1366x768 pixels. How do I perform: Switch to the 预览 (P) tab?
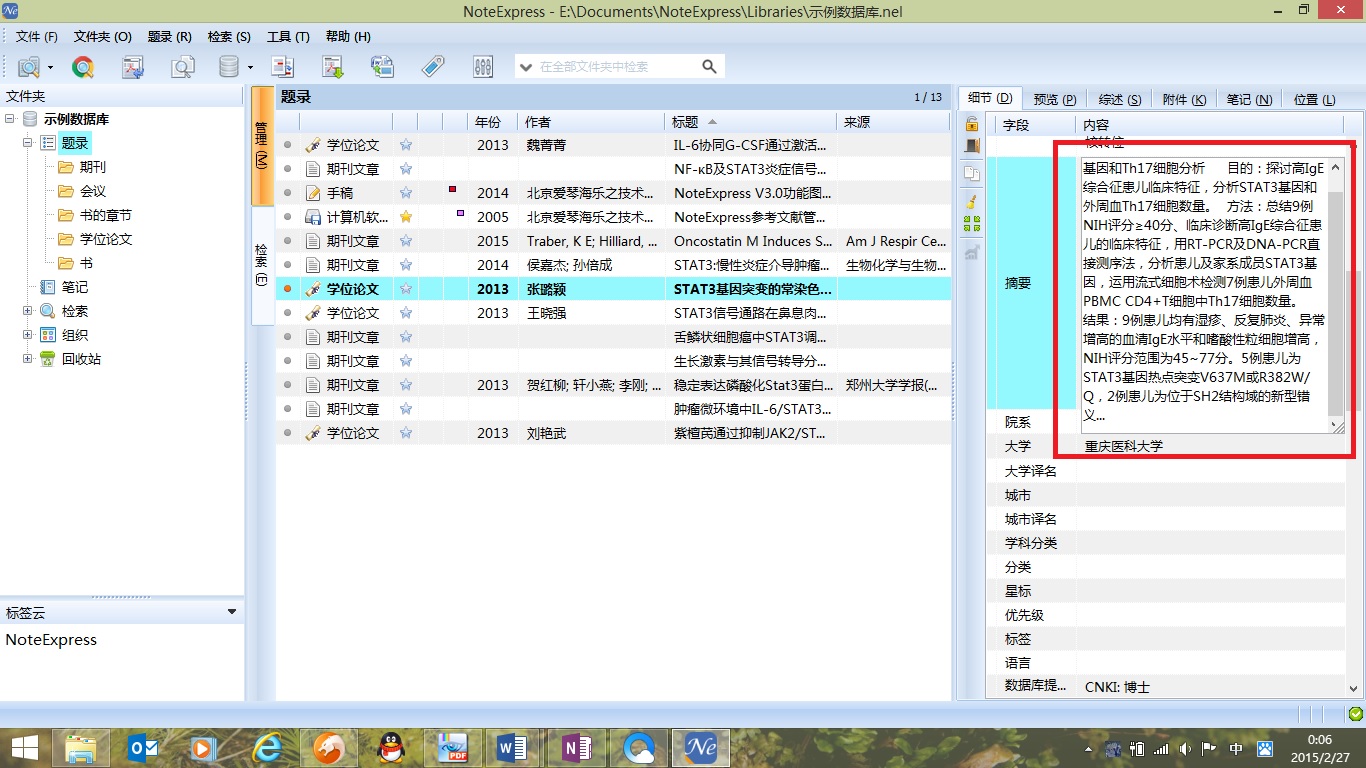click(1054, 99)
